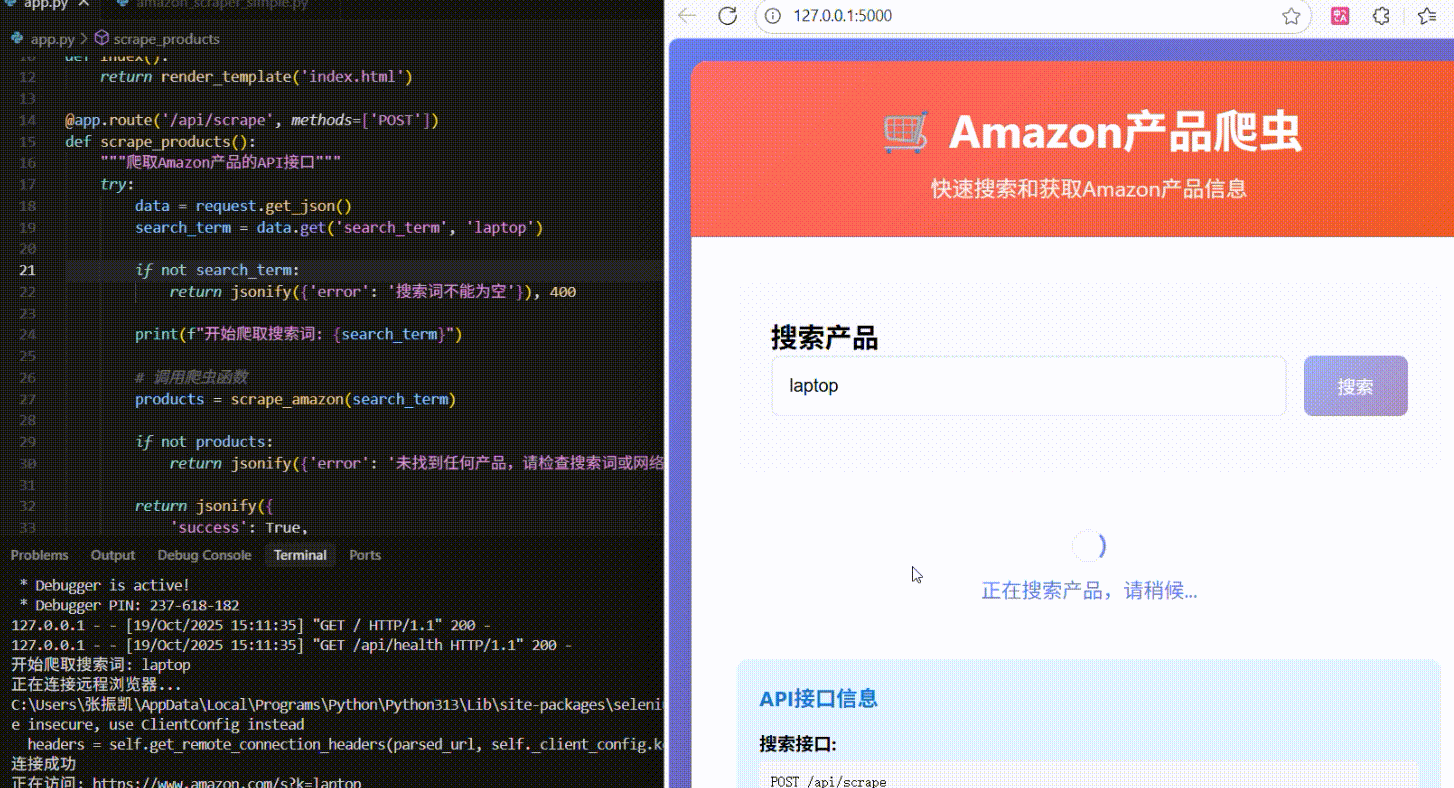The width and height of the screenshot is (1454, 788).
Task: Click the @app.route('/api/scrape') decorator line
Action: tap(252, 120)
